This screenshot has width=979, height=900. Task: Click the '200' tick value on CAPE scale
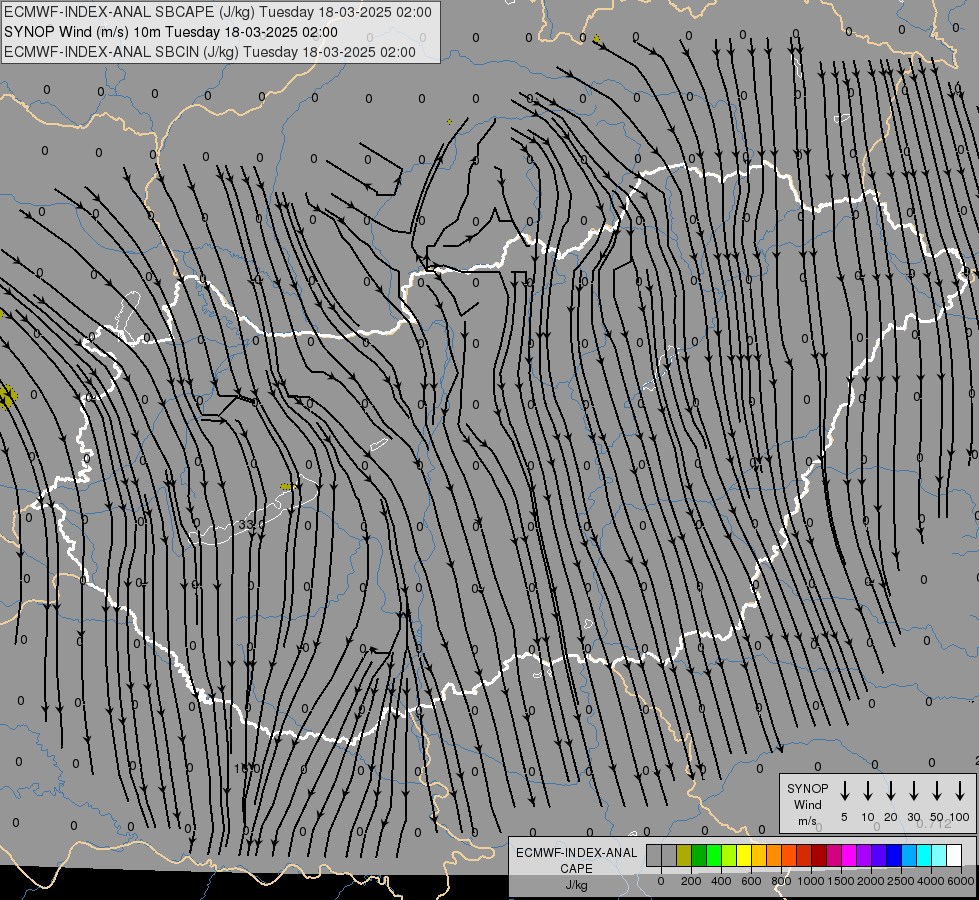click(691, 881)
